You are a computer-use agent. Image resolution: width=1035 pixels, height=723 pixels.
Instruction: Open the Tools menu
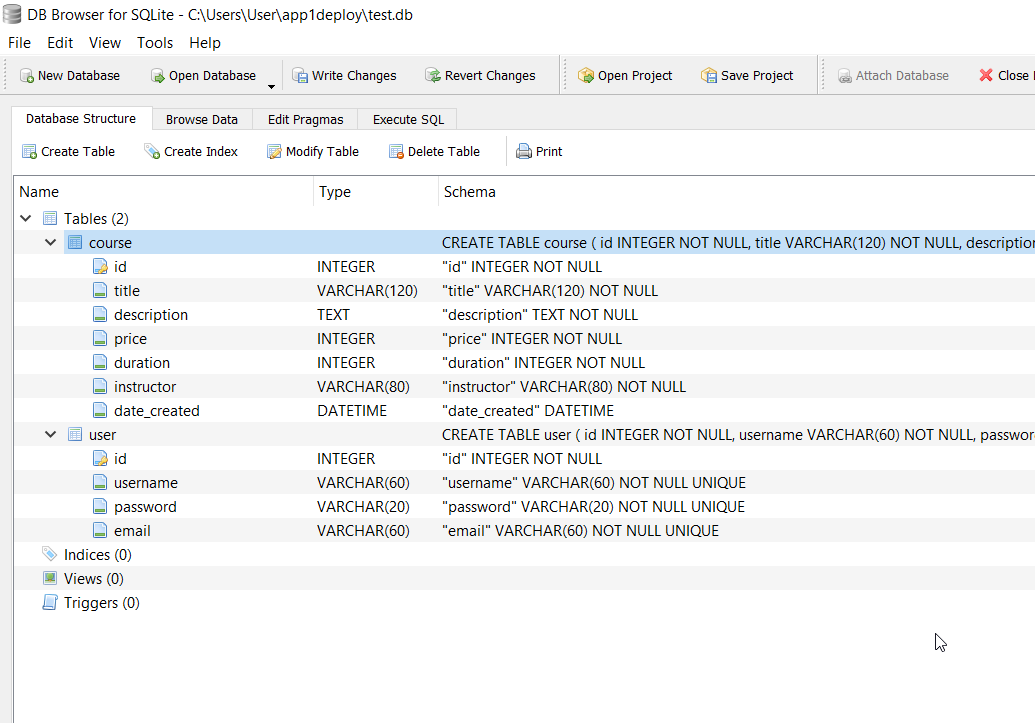155,43
